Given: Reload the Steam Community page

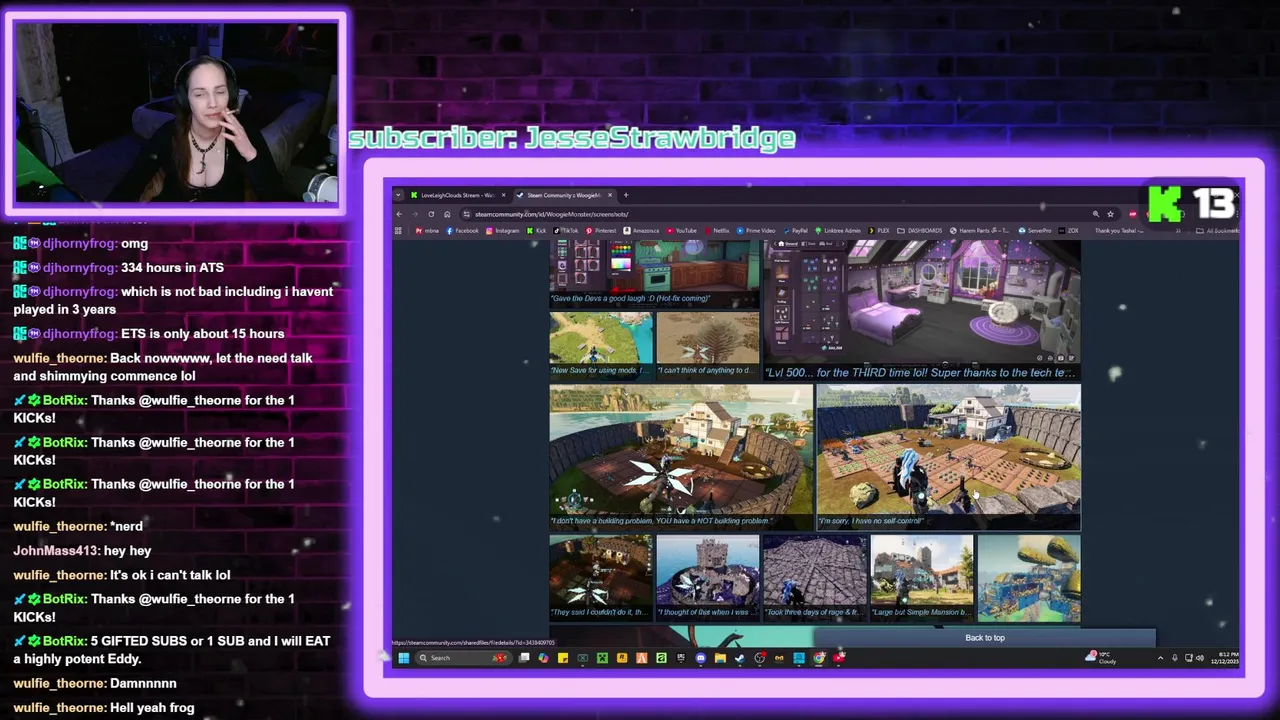Looking at the screenshot, I should click(431, 214).
